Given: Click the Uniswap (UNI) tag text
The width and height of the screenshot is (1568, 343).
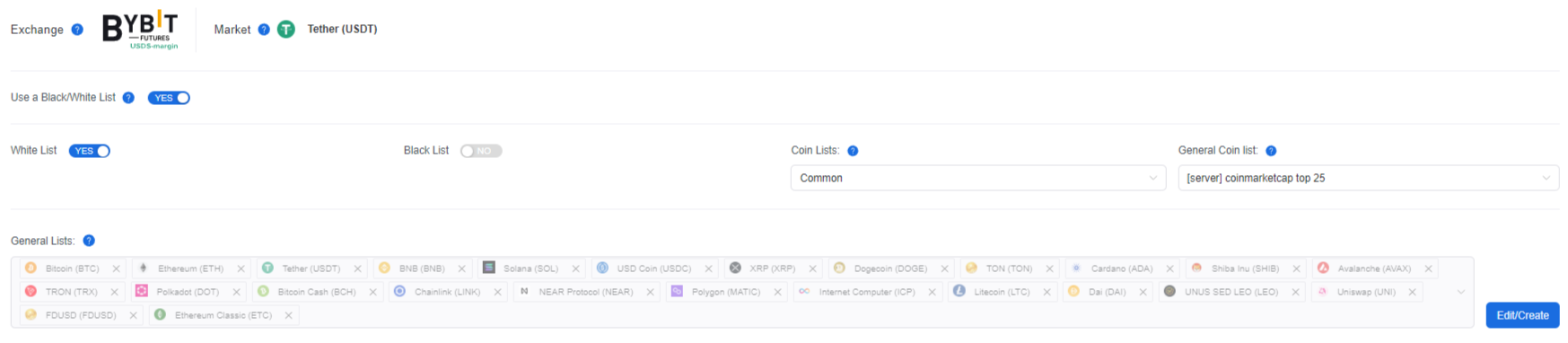Looking at the screenshot, I should [x=1366, y=292].
